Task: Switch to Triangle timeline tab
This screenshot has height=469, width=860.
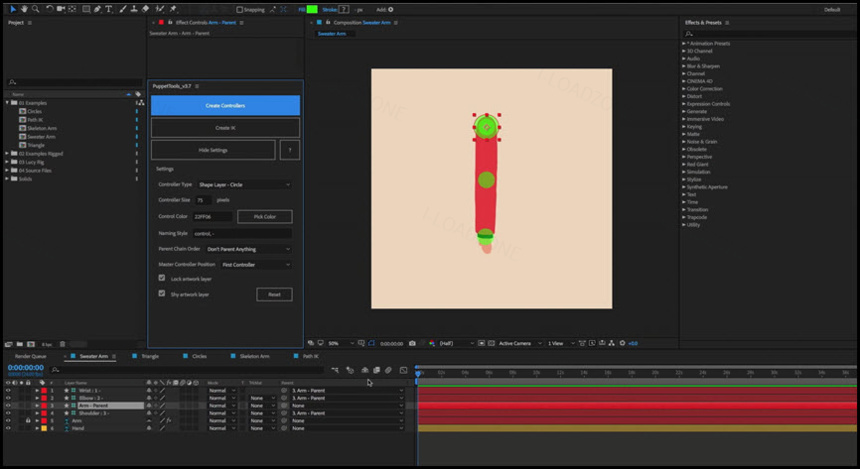Action: [x=150, y=357]
